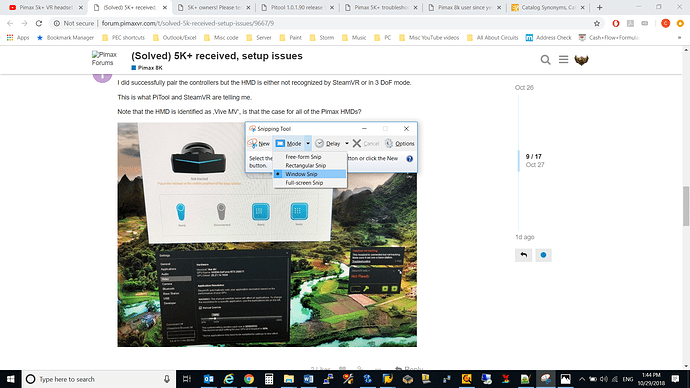Show hidden system tray icons chevron
The width and height of the screenshot is (690, 388).
[x=582, y=379]
